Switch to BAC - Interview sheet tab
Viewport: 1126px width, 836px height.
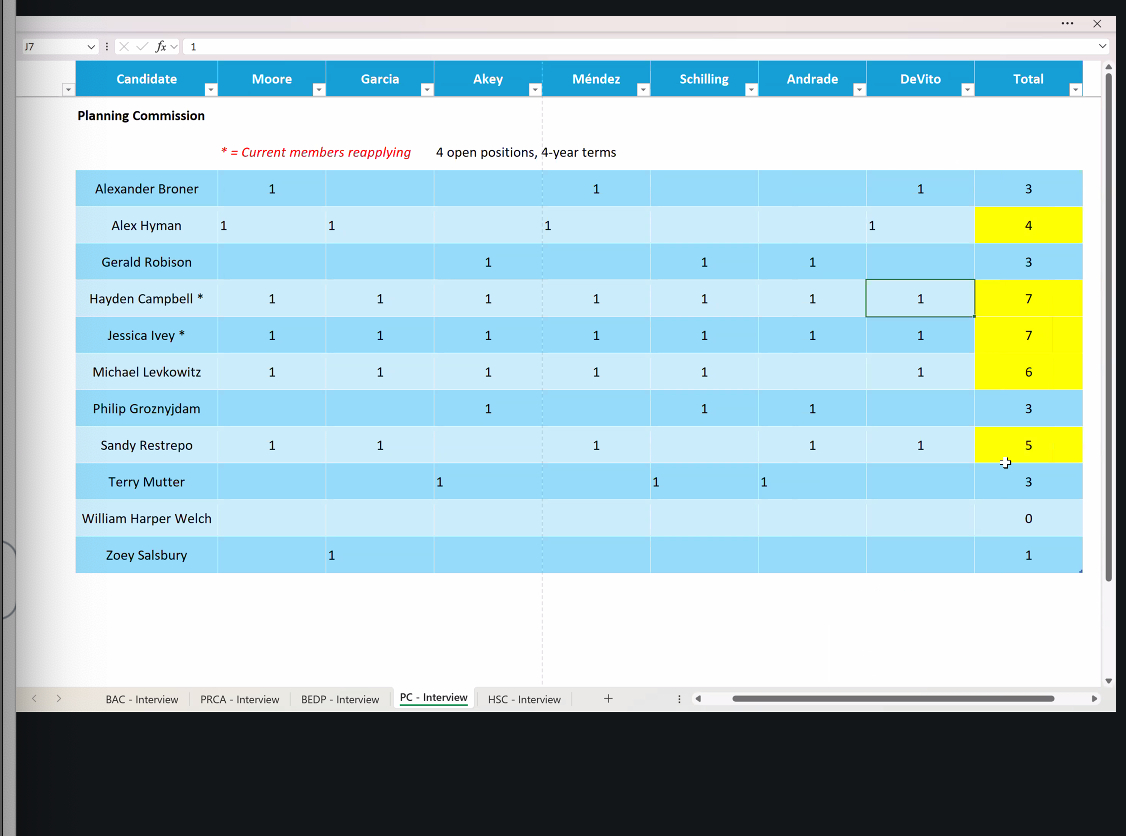pyautogui.click(x=142, y=700)
